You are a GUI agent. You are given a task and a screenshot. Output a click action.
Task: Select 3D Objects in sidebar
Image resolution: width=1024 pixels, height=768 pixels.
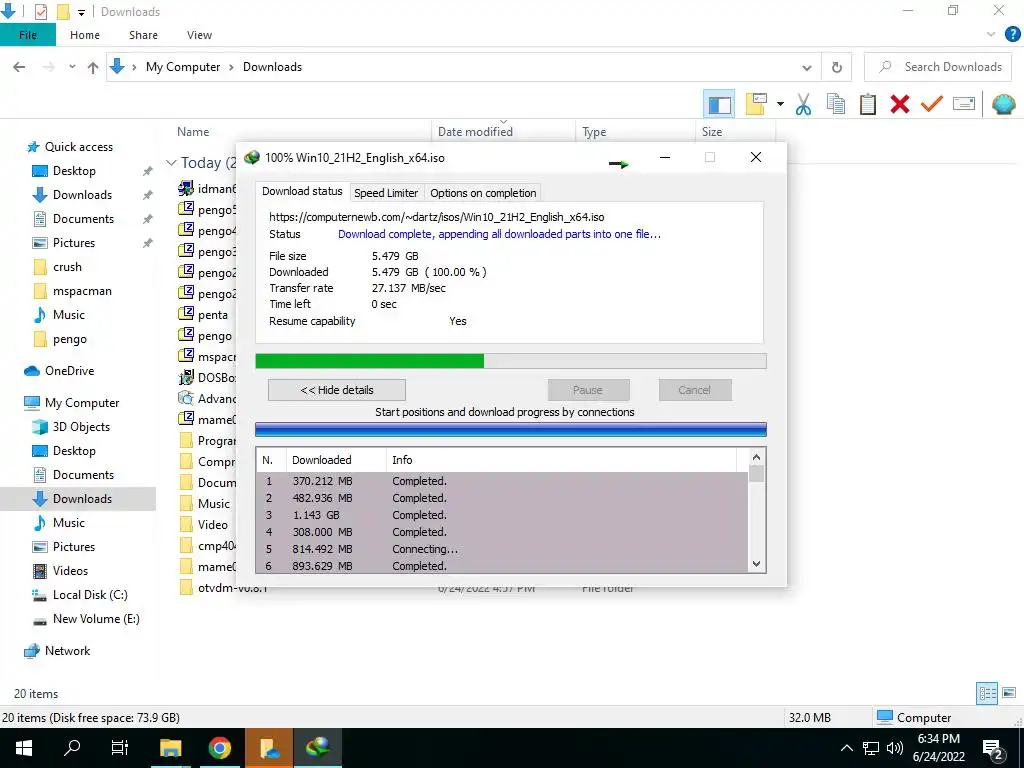click(x=81, y=427)
